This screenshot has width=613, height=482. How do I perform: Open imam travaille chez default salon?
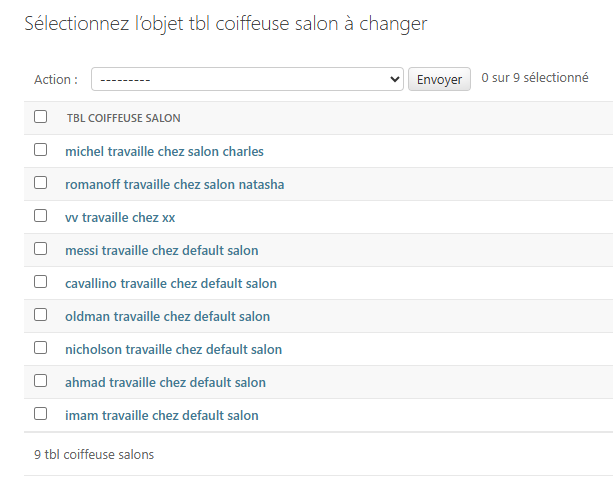[161, 415]
